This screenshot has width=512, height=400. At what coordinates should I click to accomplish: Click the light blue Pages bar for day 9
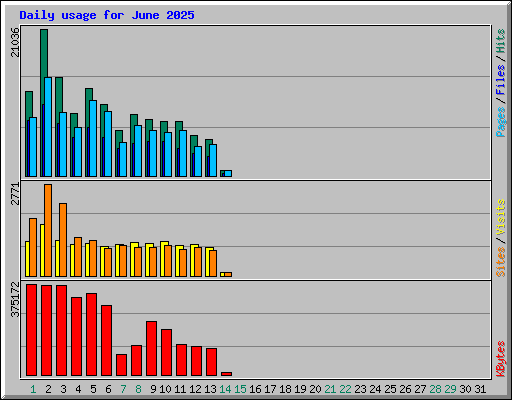point(153,153)
